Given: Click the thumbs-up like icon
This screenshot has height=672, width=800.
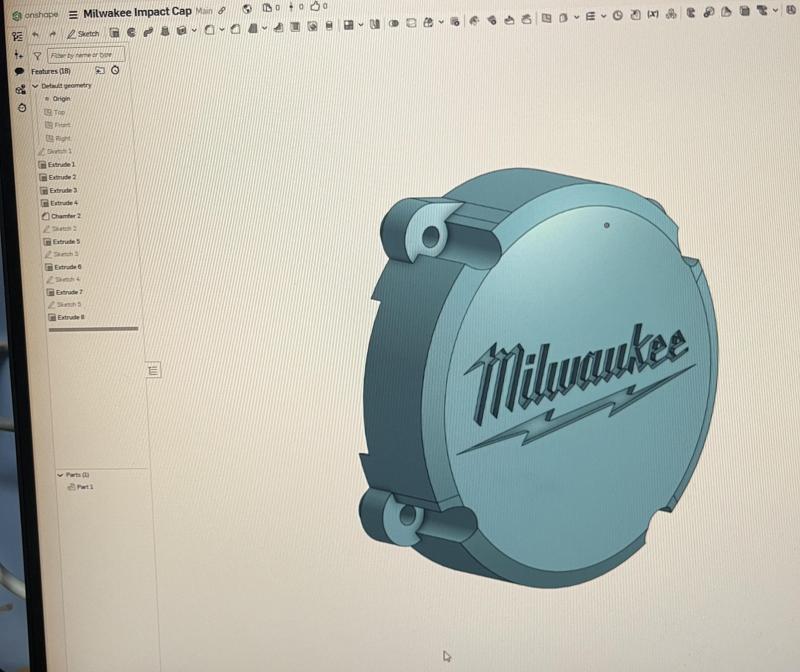Looking at the screenshot, I should [315, 6].
